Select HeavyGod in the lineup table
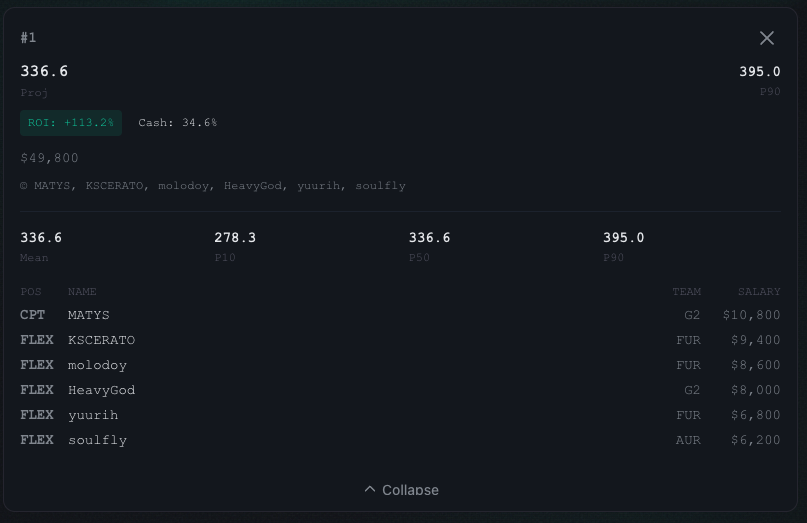The width and height of the screenshot is (807, 523). click(x=101, y=390)
